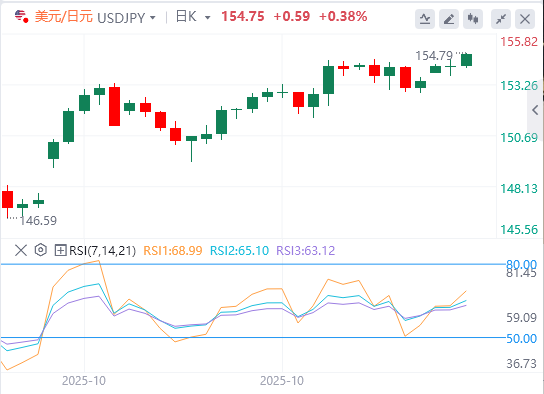This screenshot has width=544, height=394.
Task: Click RSI(7,14,21) indicator label
Action: [x=102, y=250]
